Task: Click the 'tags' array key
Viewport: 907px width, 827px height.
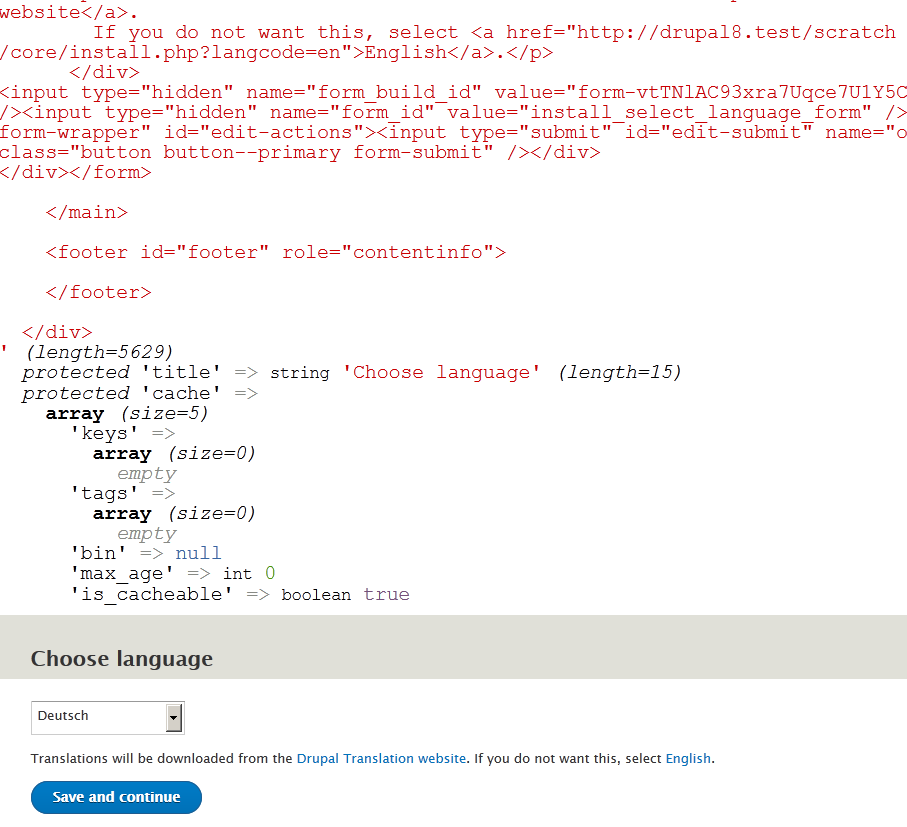Action: pyautogui.click(x=104, y=493)
